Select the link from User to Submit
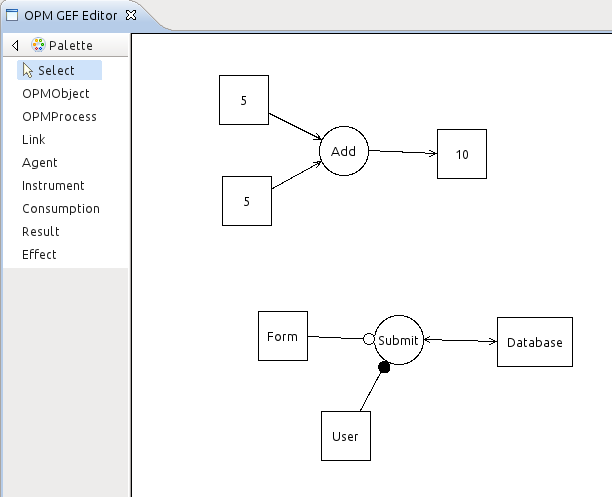 tap(370, 392)
